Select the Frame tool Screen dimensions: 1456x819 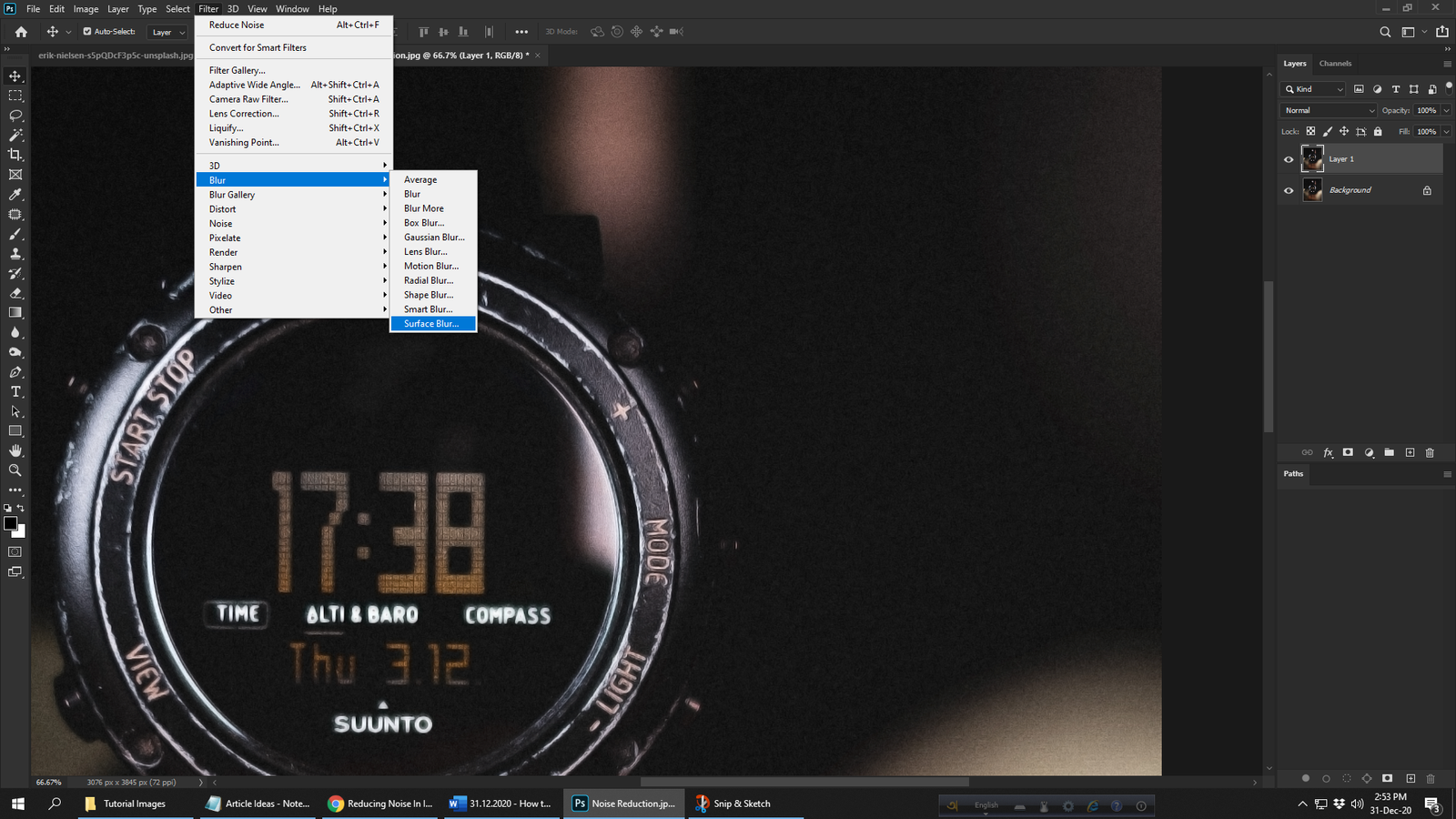point(15,175)
